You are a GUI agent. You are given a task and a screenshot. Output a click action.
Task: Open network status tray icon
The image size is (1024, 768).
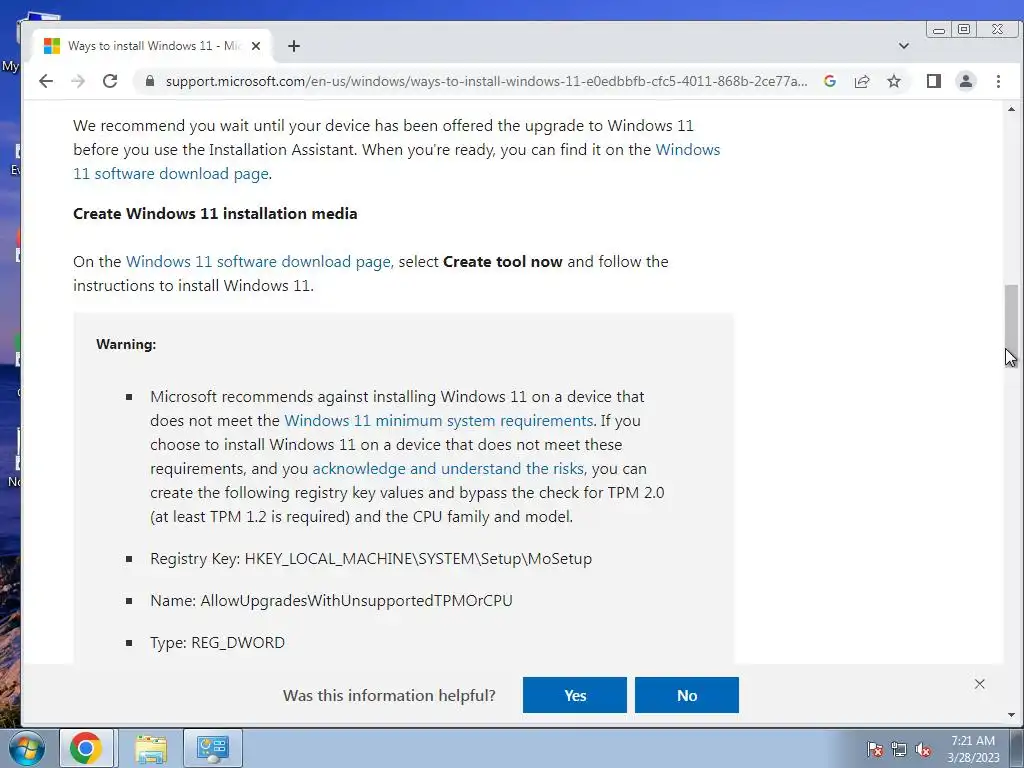click(899, 749)
